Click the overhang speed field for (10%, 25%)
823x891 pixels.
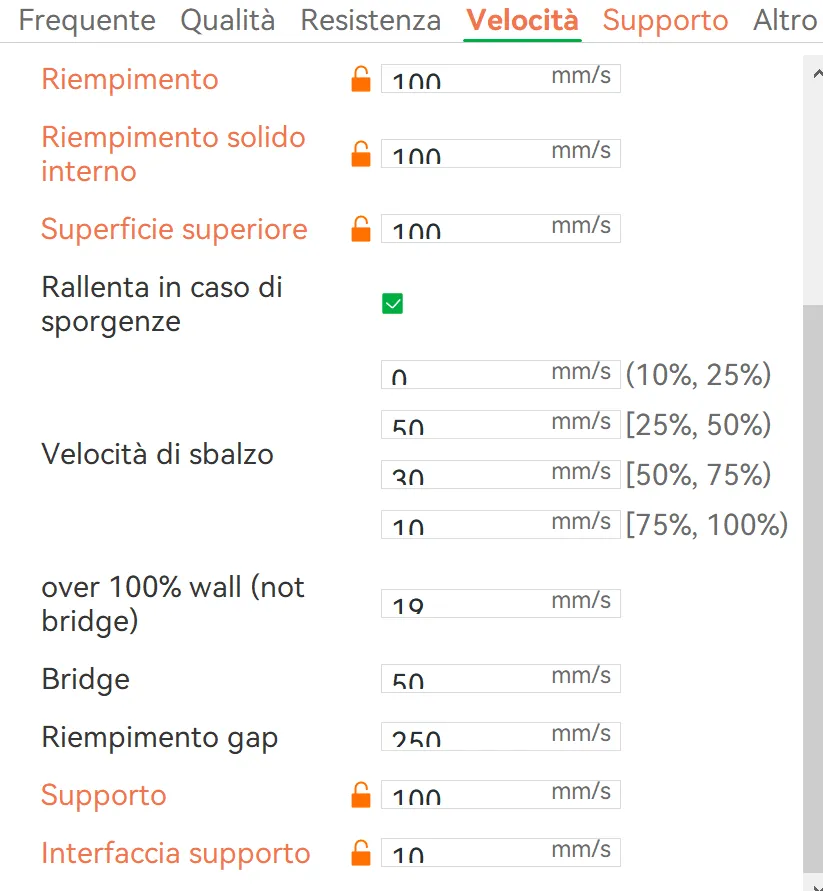click(501, 374)
